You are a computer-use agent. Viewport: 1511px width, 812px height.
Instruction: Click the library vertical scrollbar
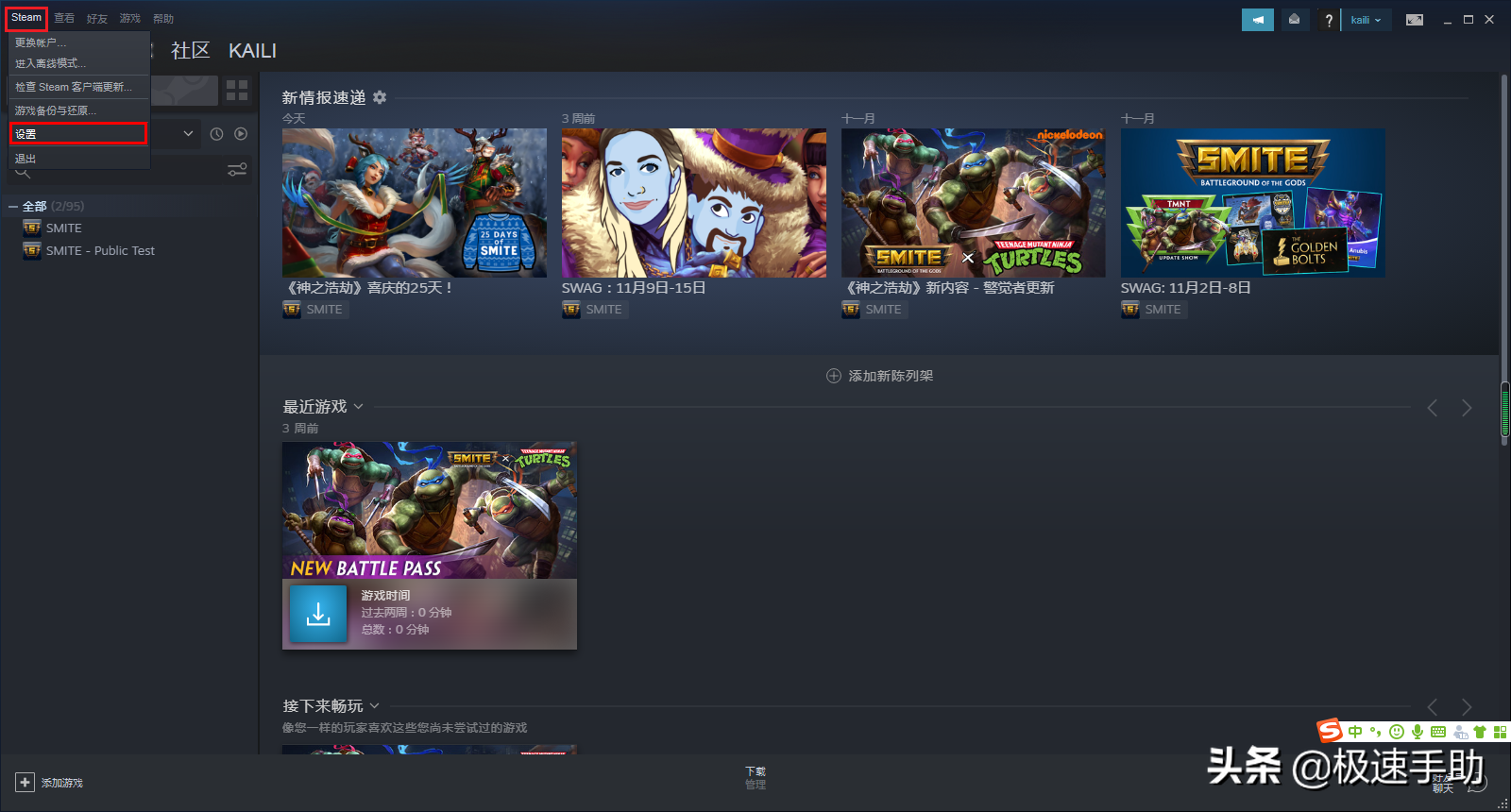(x=1504, y=411)
